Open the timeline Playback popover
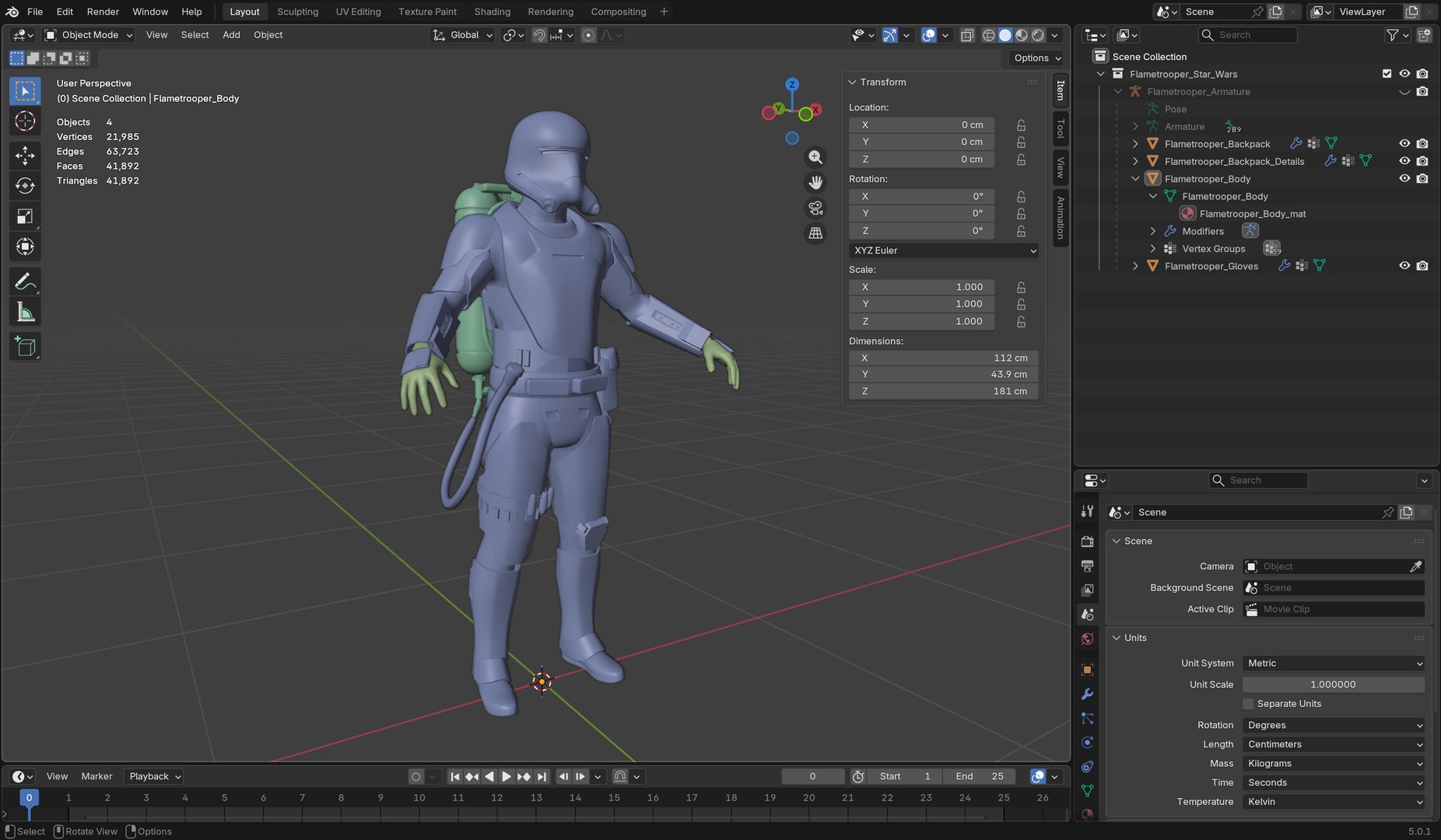The width and height of the screenshot is (1441, 840). click(x=154, y=776)
